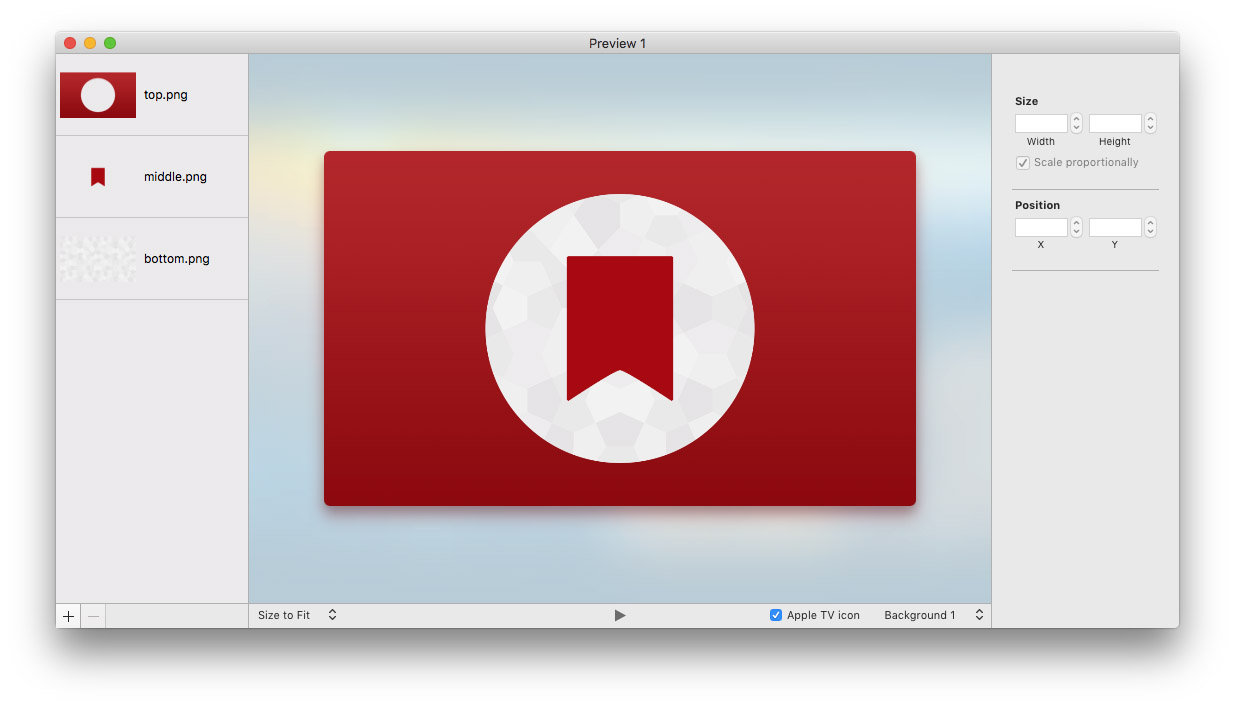The height and width of the screenshot is (708, 1235).
Task: Select the middle.png bookmark layer thumbnail
Action: pyautogui.click(x=97, y=176)
